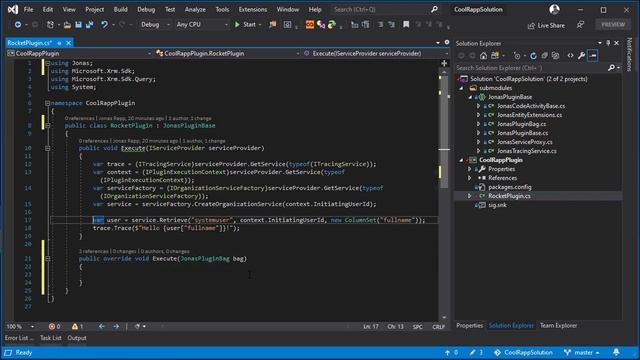Click the Undo arrow icon

104,25
